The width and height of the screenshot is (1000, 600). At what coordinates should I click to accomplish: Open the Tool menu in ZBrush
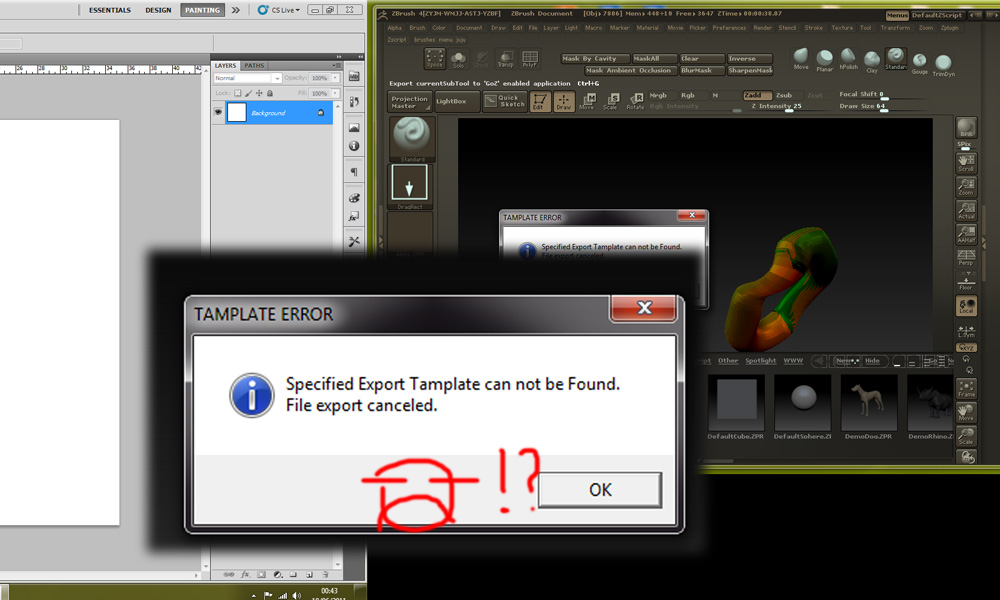pos(865,28)
